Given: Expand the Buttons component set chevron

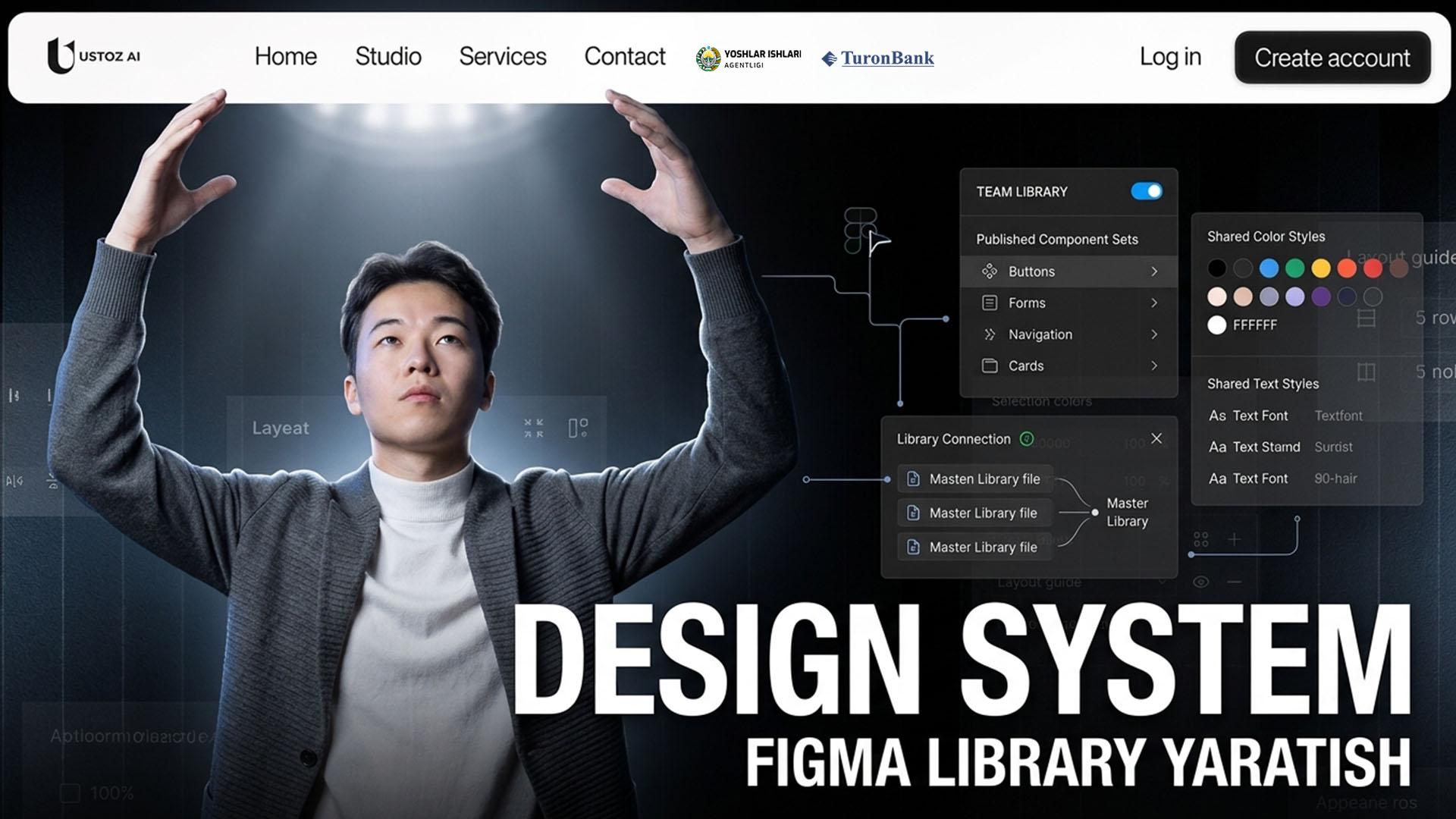Looking at the screenshot, I should tap(1154, 271).
